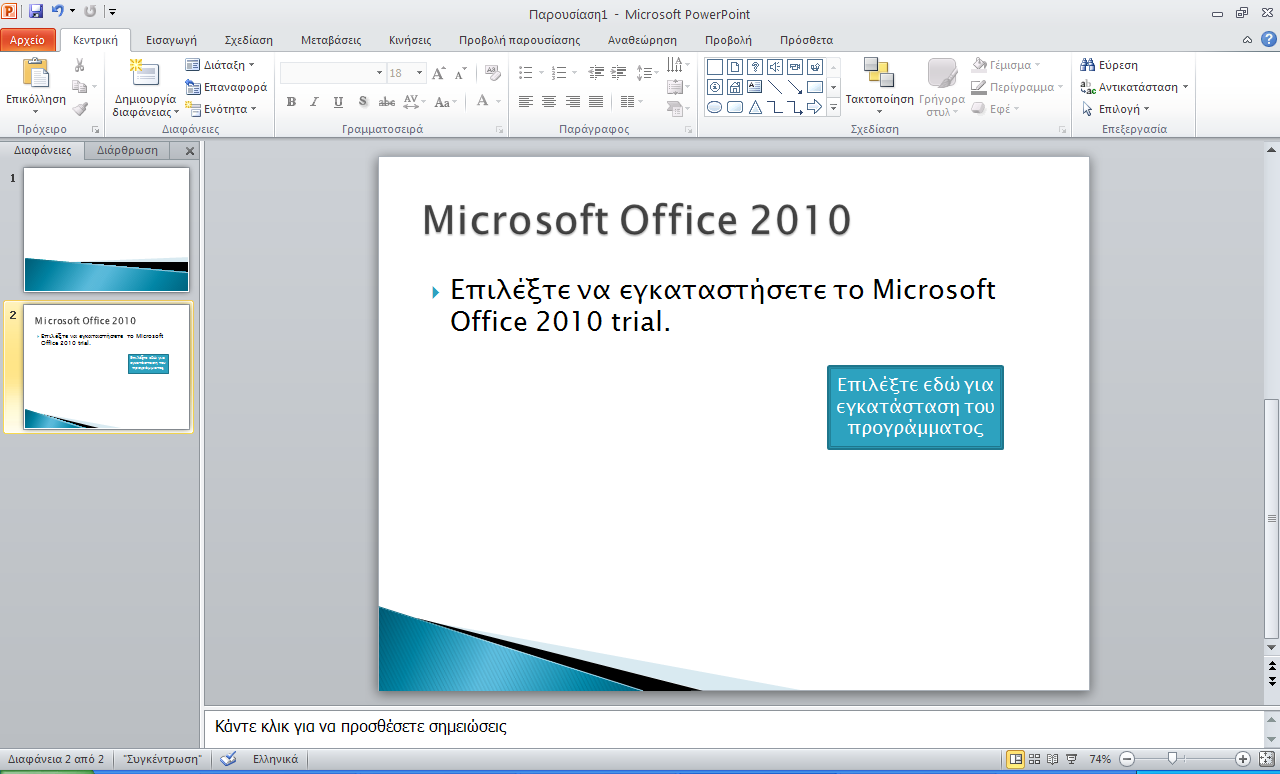This screenshot has height=774, width=1280.
Task: Open the Αρχείο file tab
Action: (x=27, y=40)
